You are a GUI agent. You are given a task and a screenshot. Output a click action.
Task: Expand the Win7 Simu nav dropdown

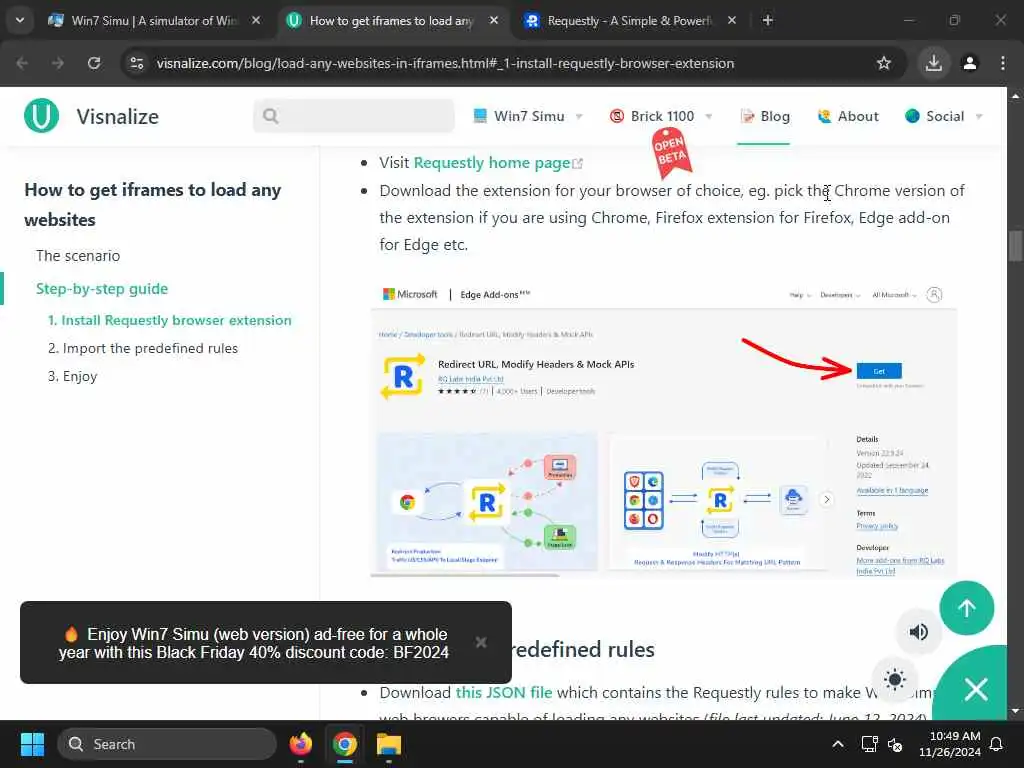pos(579,116)
